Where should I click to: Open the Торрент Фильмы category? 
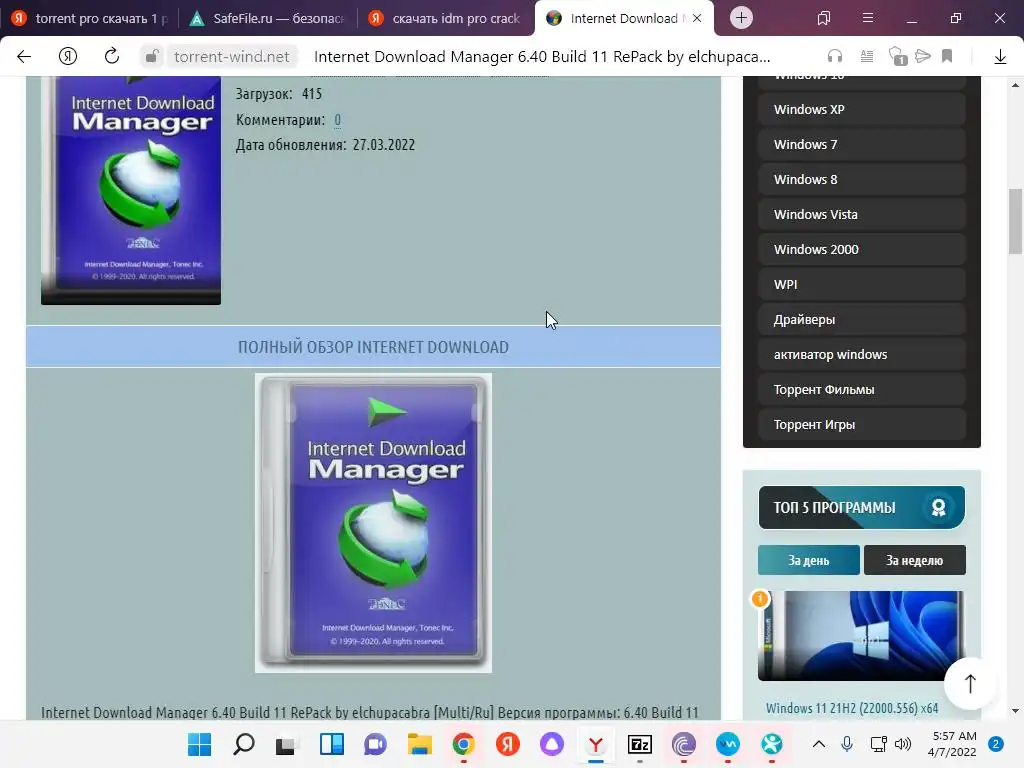[861, 389]
